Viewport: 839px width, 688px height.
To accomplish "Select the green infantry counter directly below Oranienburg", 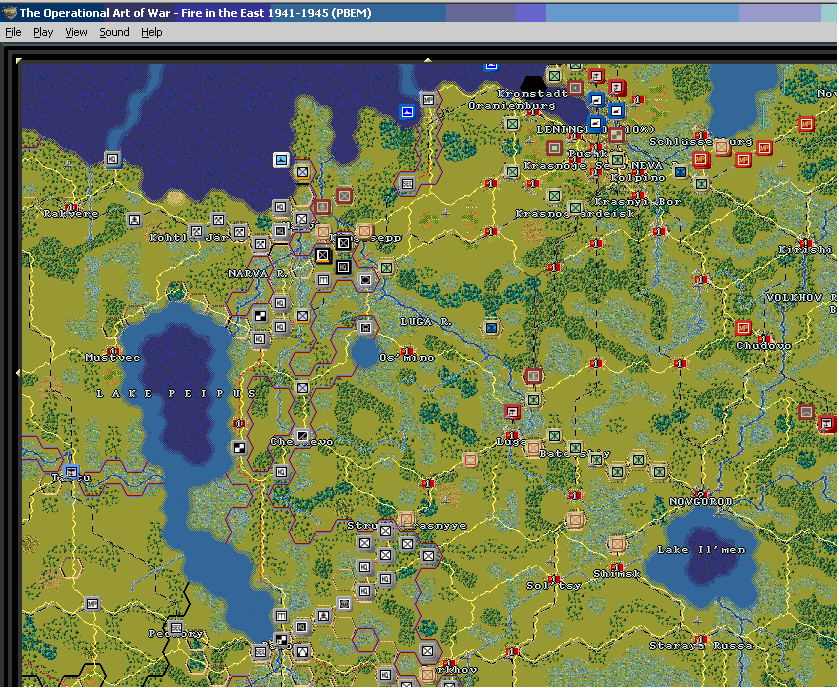I will coord(512,124).
